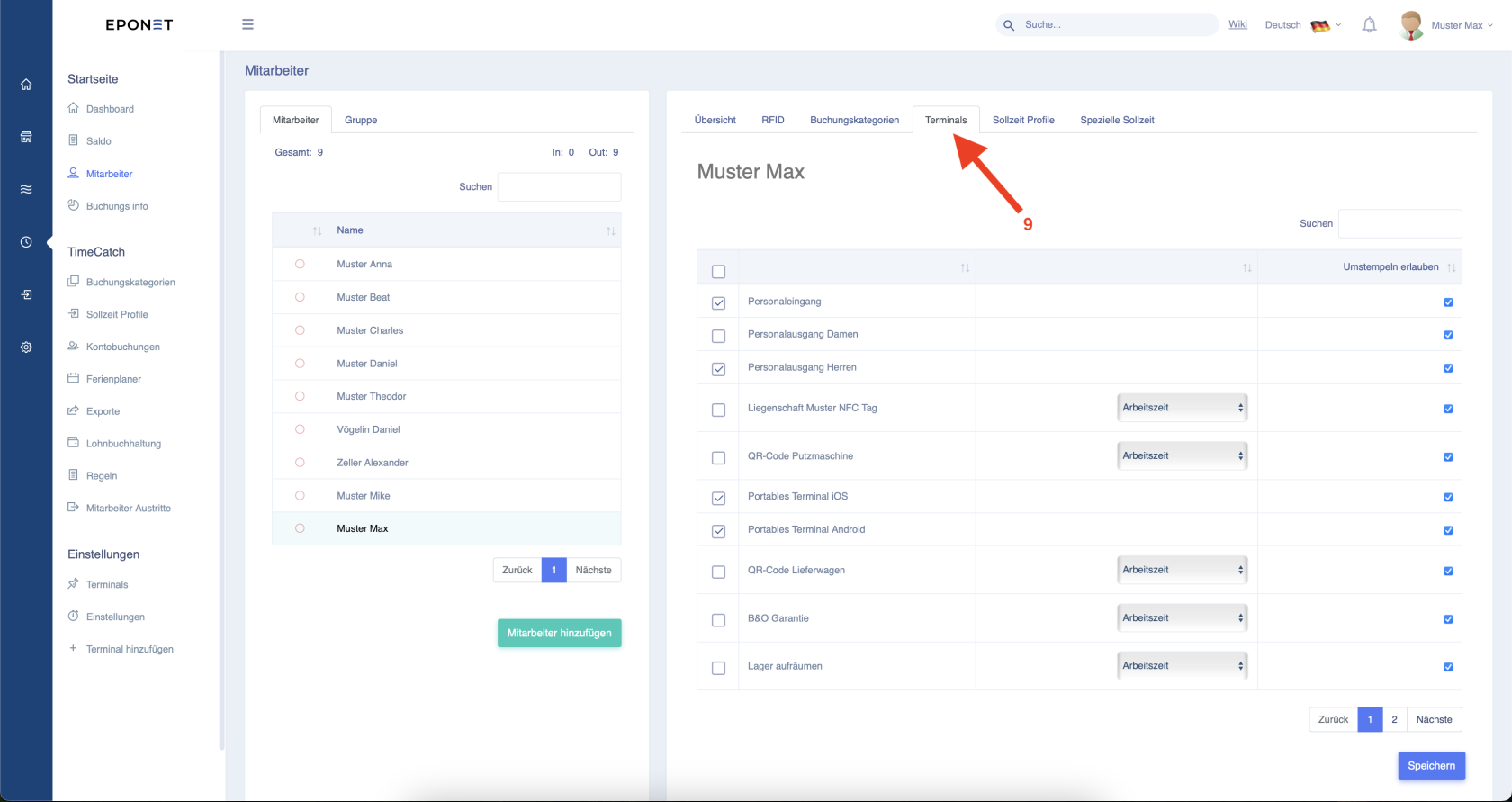The height and width of the screenshot is (802, 1512).
Task: Switch to the Gruppe tab
Action: [361, 120]
